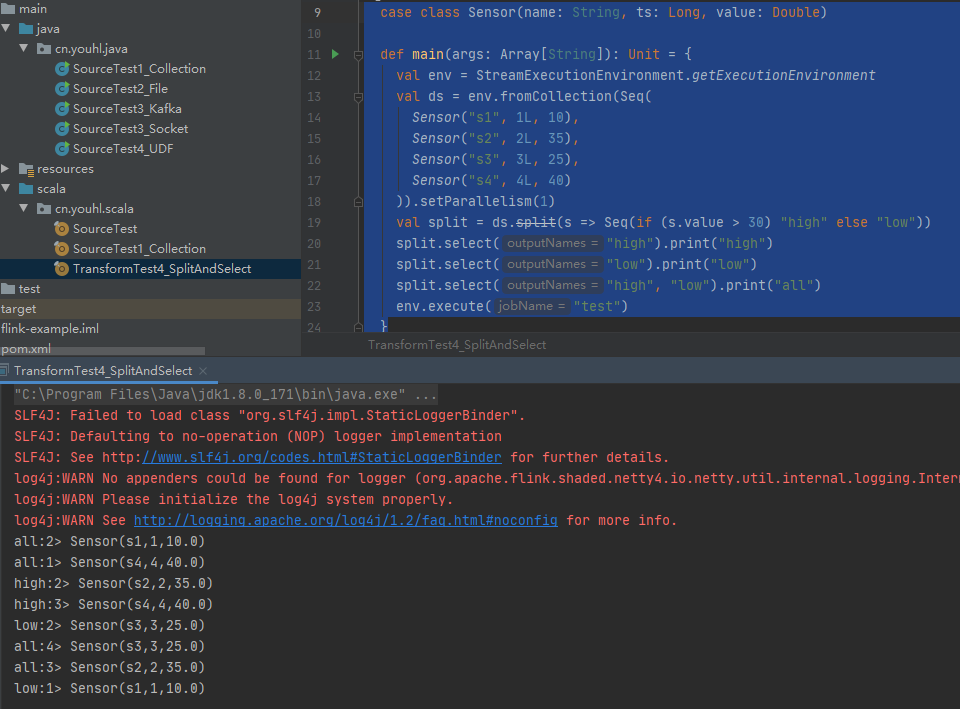
Task: Click the fold marker on line 13
Action: (x=359, y=97)
